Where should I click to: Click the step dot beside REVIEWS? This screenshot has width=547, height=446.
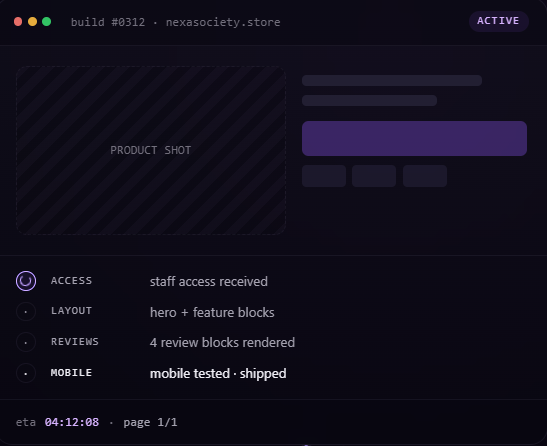point(26,342)
